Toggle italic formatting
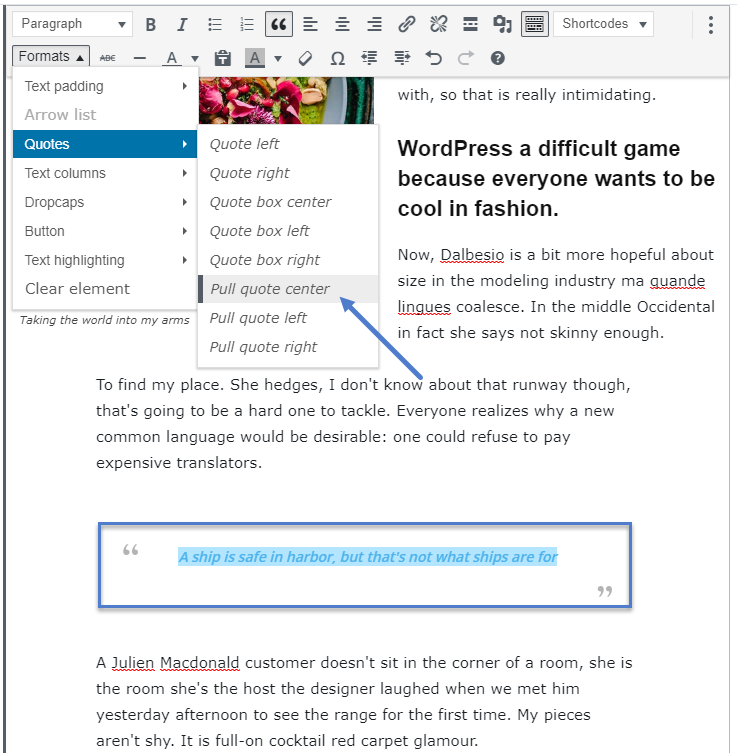Viewport: 737px width, 753px height. (182, 24)
